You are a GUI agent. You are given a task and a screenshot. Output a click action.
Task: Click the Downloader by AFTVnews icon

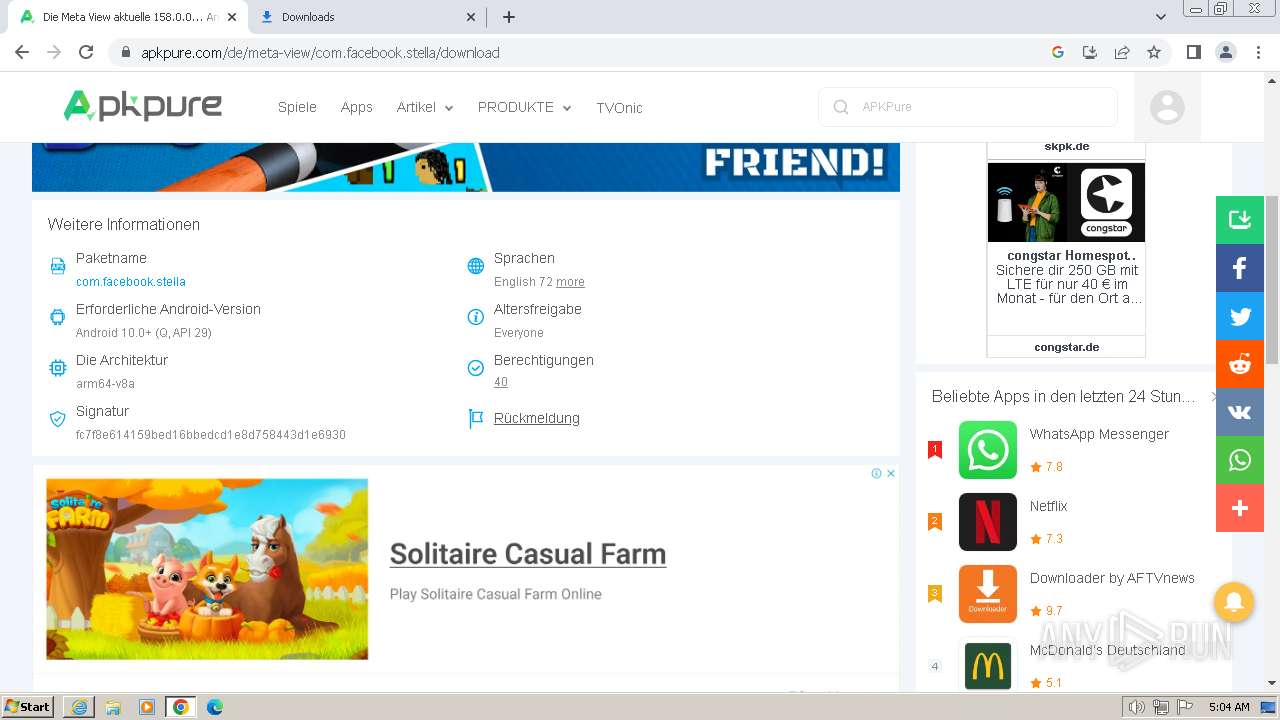pos(988,594)
